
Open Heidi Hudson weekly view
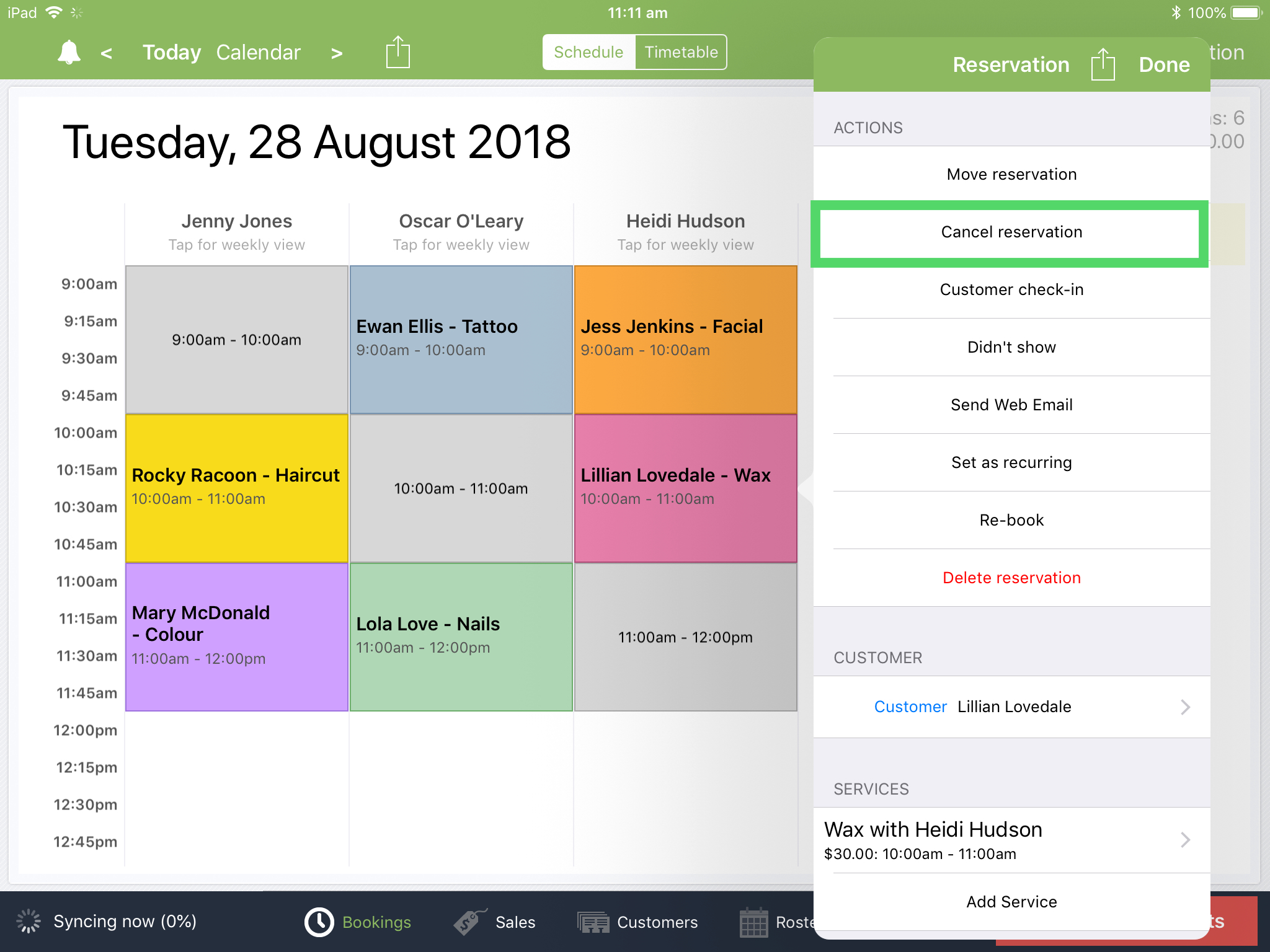click(x=685, y=232)
